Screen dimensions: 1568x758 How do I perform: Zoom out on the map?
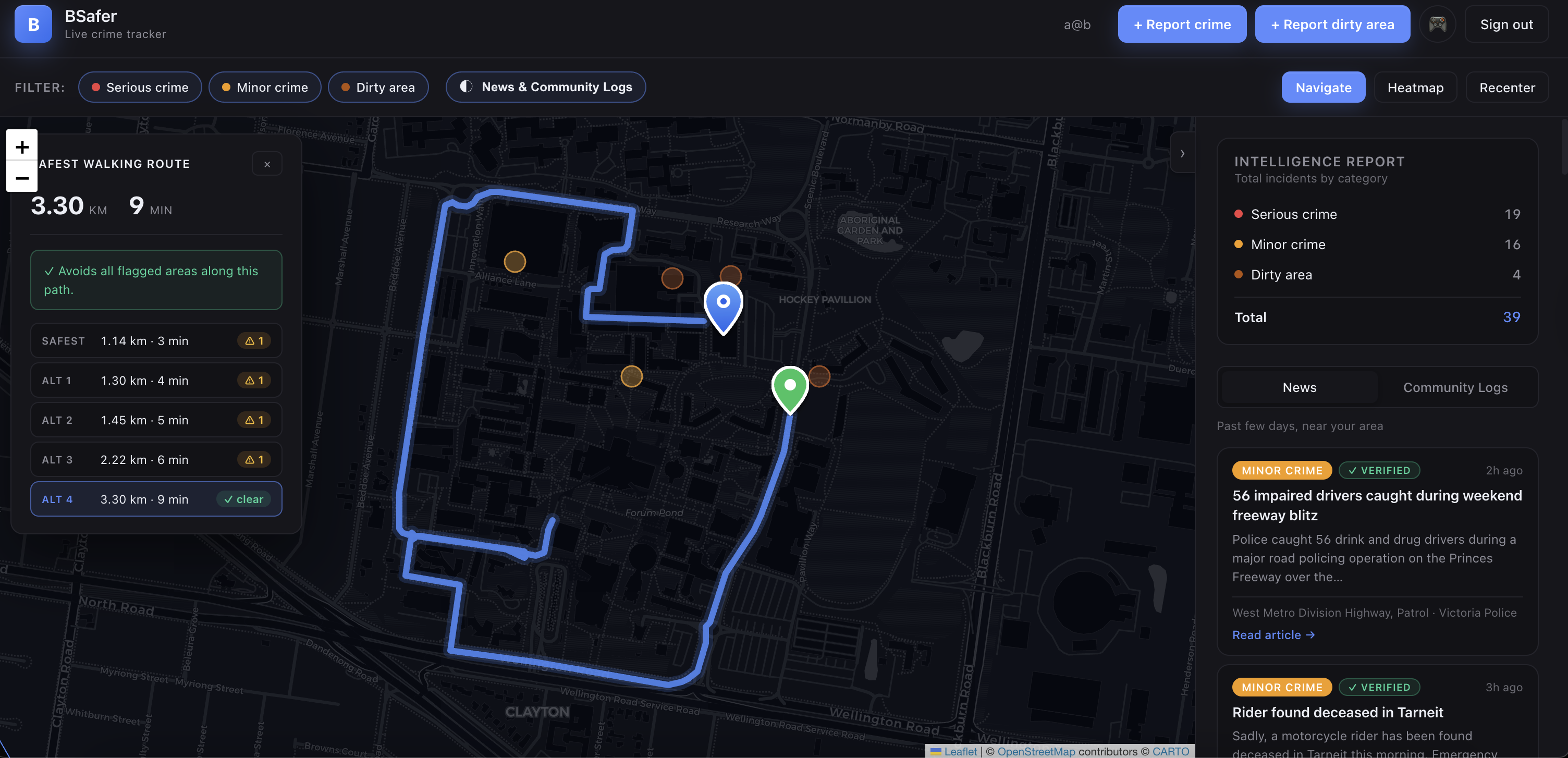click(22, 178)
